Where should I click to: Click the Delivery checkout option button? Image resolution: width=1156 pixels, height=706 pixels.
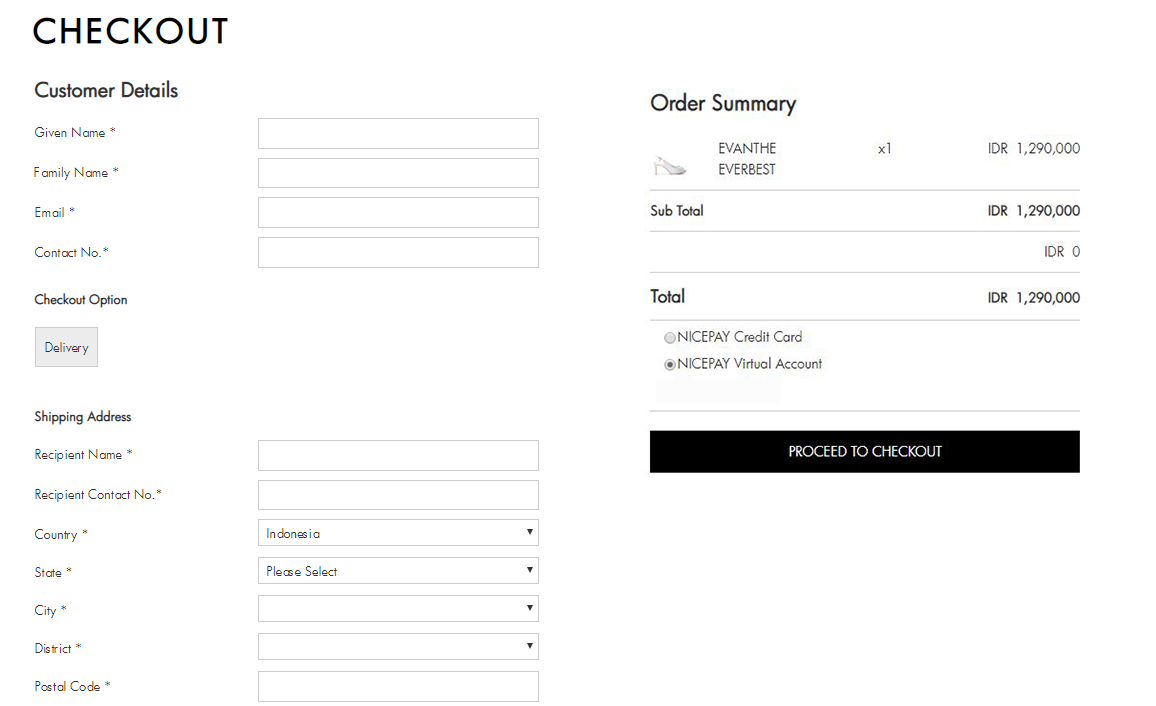tap(66, 347)
